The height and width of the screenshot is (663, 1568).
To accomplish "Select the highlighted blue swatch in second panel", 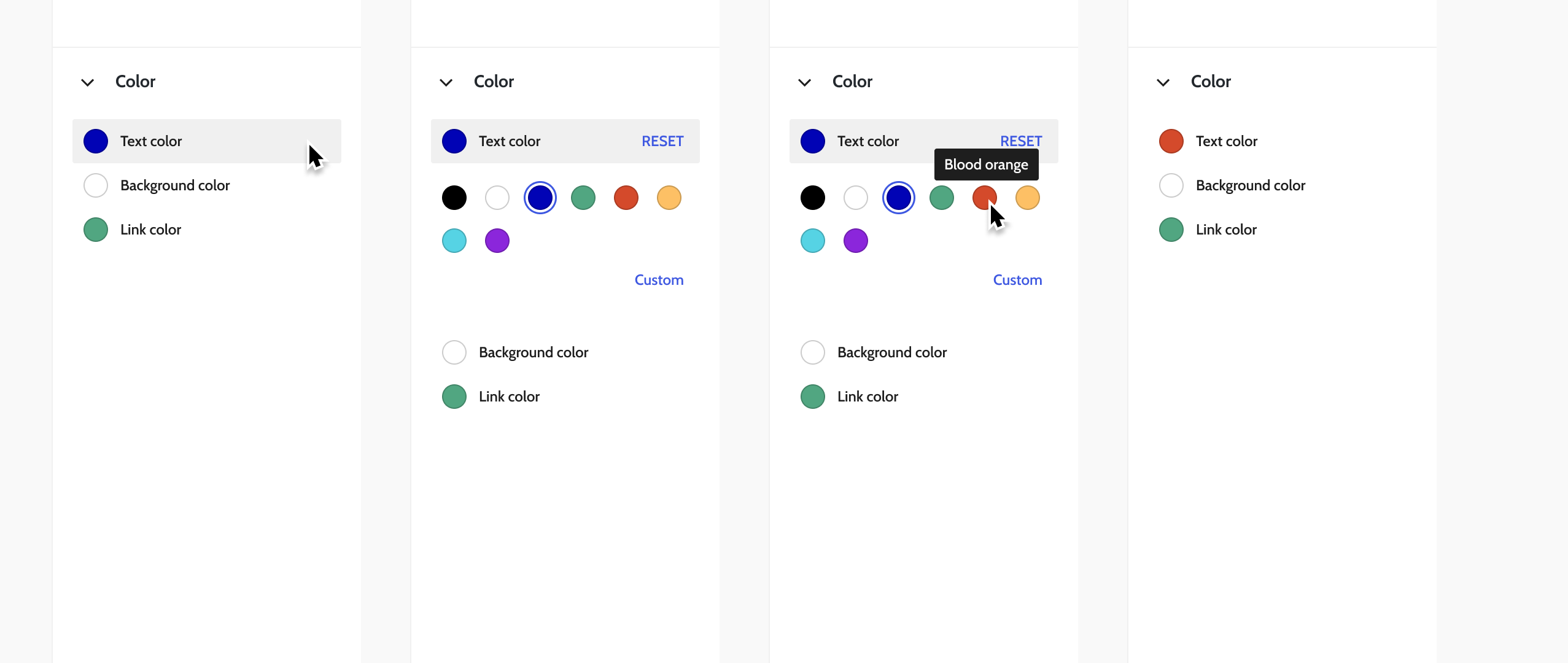I will coord(540,198).
